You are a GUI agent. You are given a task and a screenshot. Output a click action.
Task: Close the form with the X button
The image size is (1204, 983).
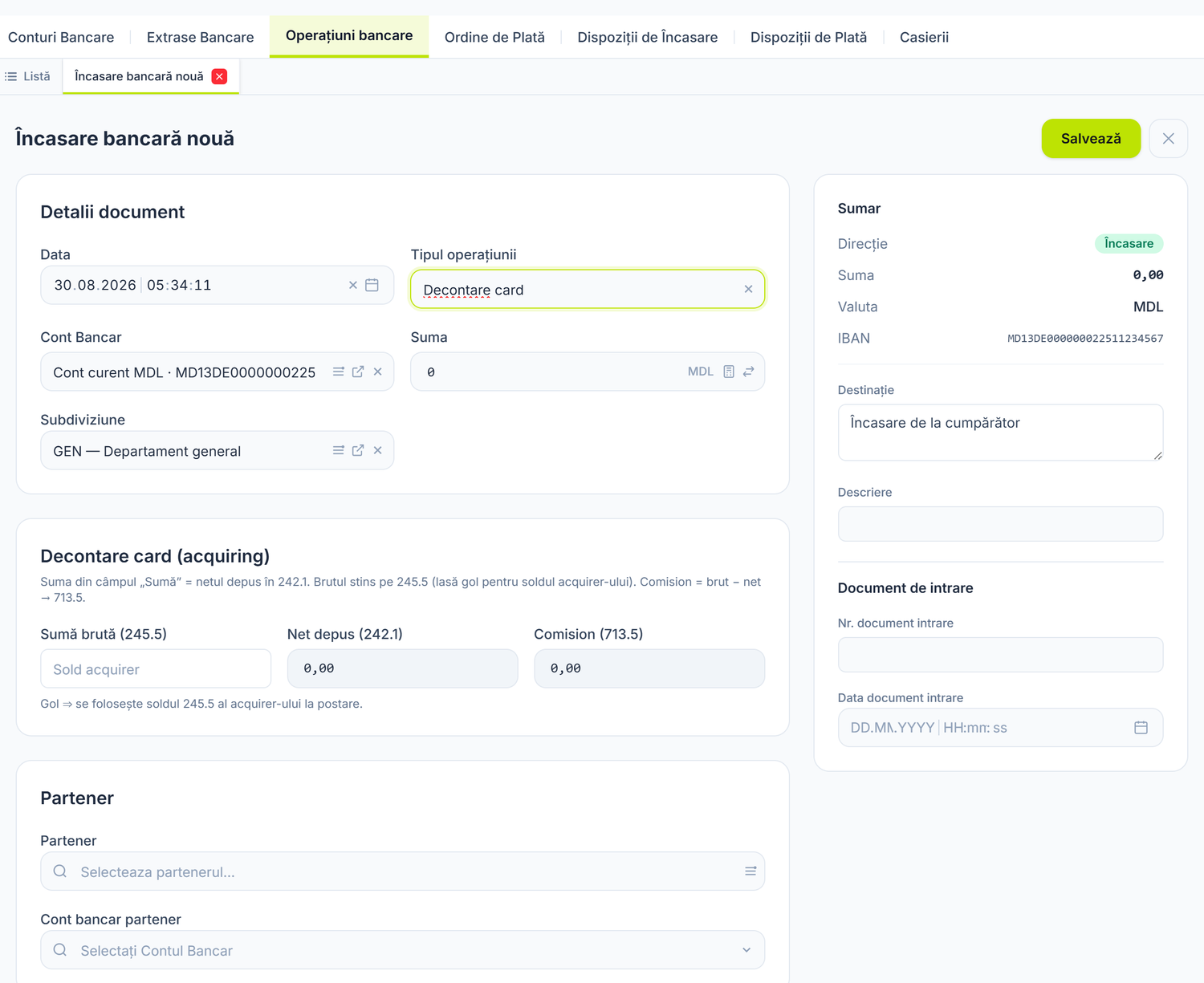pos(1169,139)
